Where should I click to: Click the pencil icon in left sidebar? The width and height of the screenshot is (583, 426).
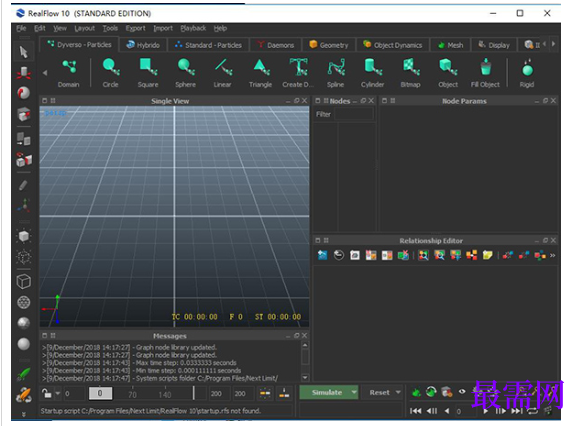pyautogui.click(x=23, y=185)
